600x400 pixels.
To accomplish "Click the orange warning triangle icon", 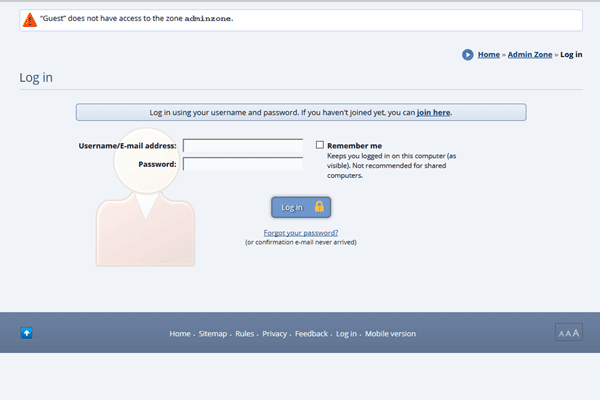I will coord(30,20).
